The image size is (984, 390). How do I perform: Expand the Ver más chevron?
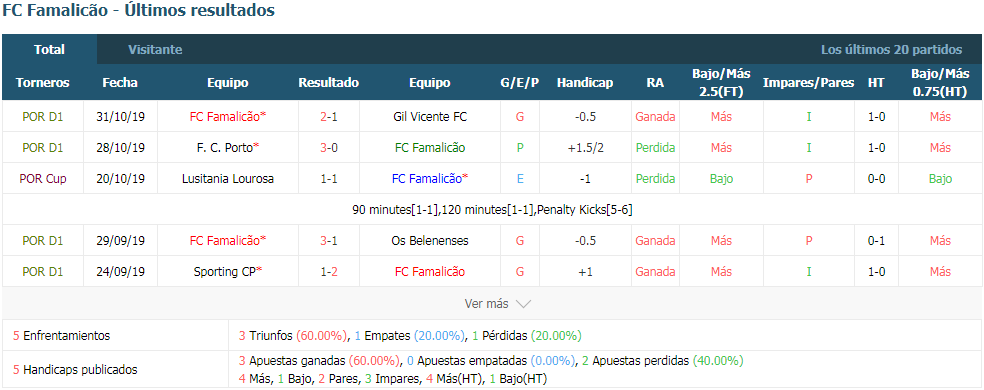coord(523,304)
